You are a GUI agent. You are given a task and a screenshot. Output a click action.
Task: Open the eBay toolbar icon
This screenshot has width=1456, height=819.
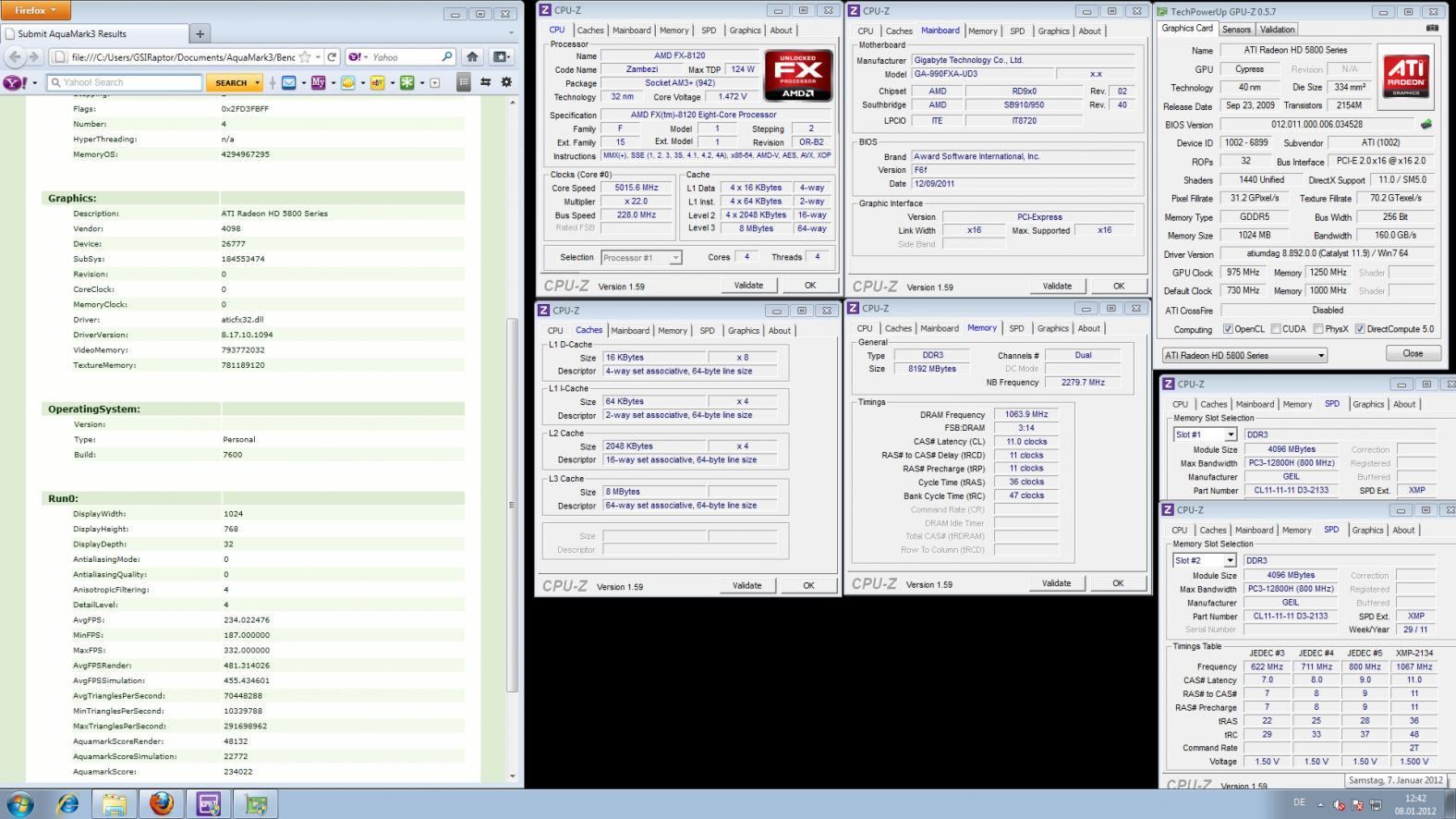(x=377, y=82)
